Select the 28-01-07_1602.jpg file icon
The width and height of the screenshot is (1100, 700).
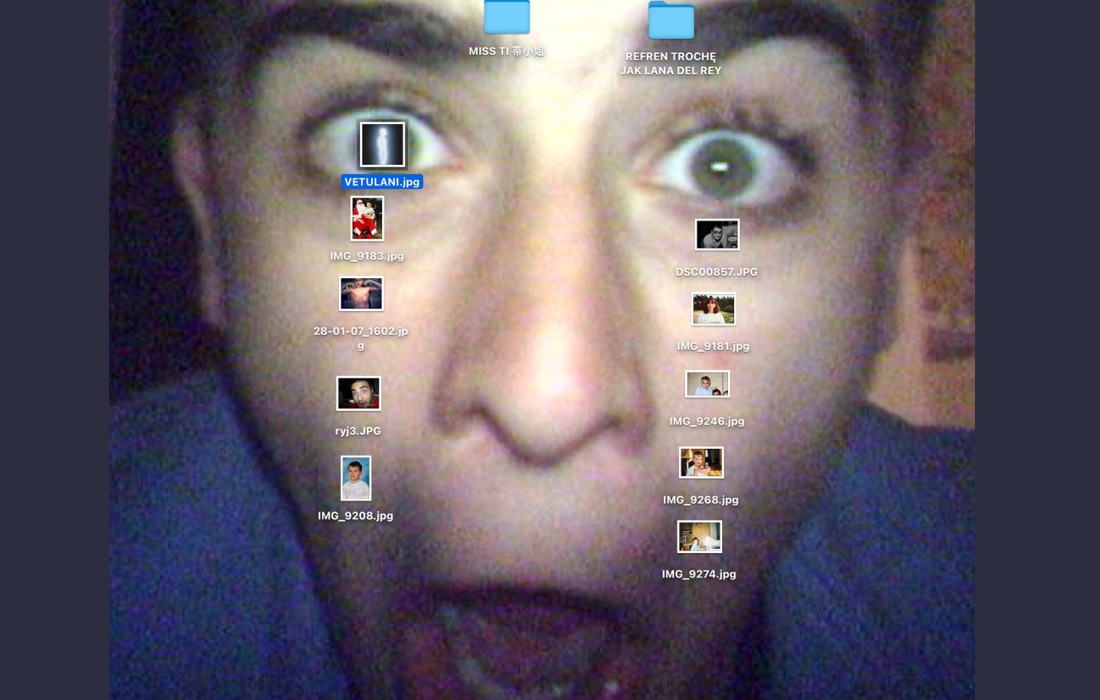click(x=361, y=294)
